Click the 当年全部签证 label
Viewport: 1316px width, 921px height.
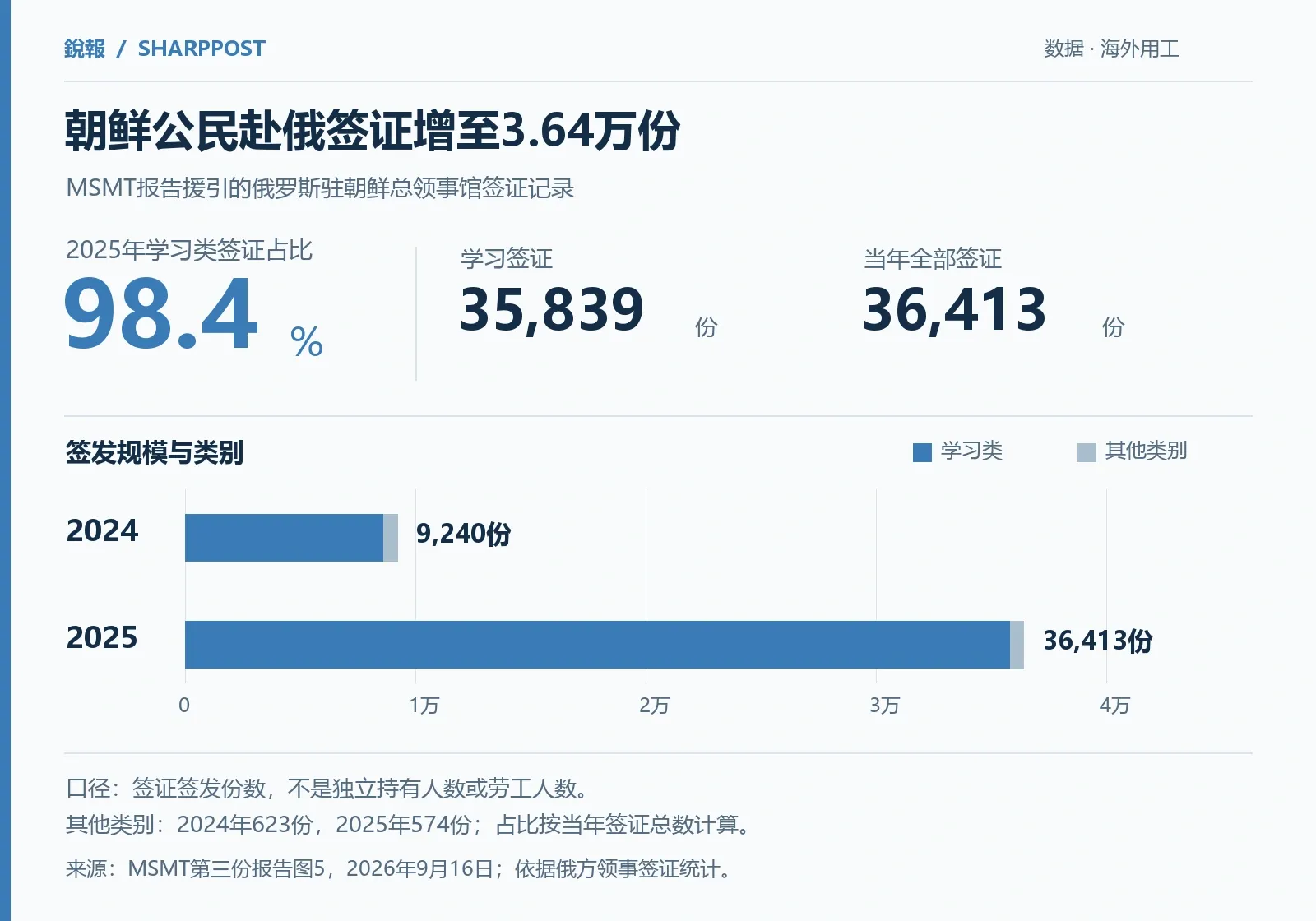click(933, 259)
